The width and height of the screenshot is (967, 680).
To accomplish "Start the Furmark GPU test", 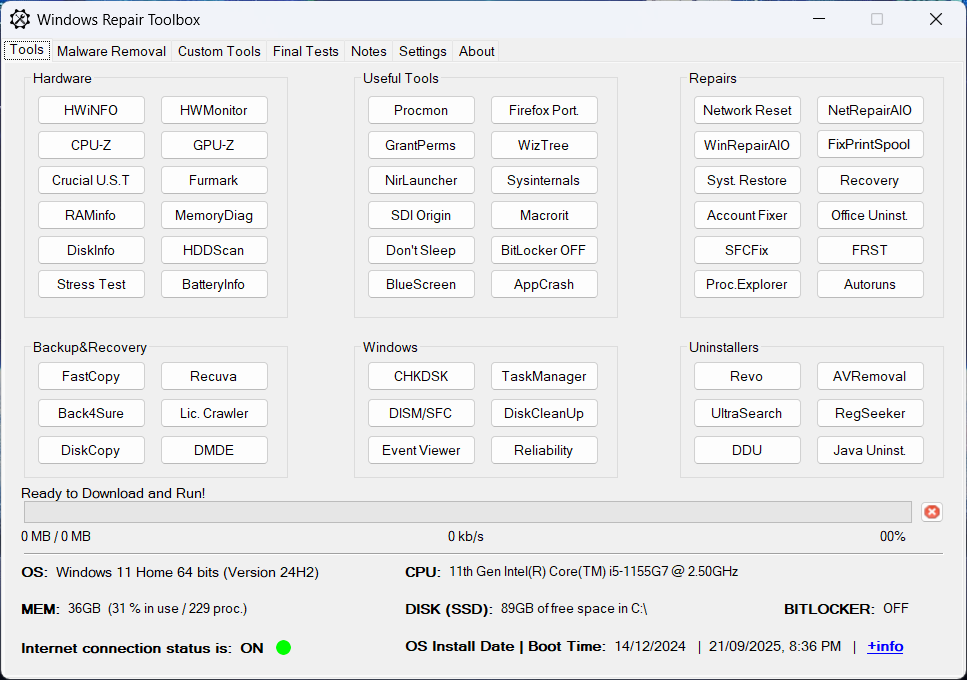I will 214,180.
